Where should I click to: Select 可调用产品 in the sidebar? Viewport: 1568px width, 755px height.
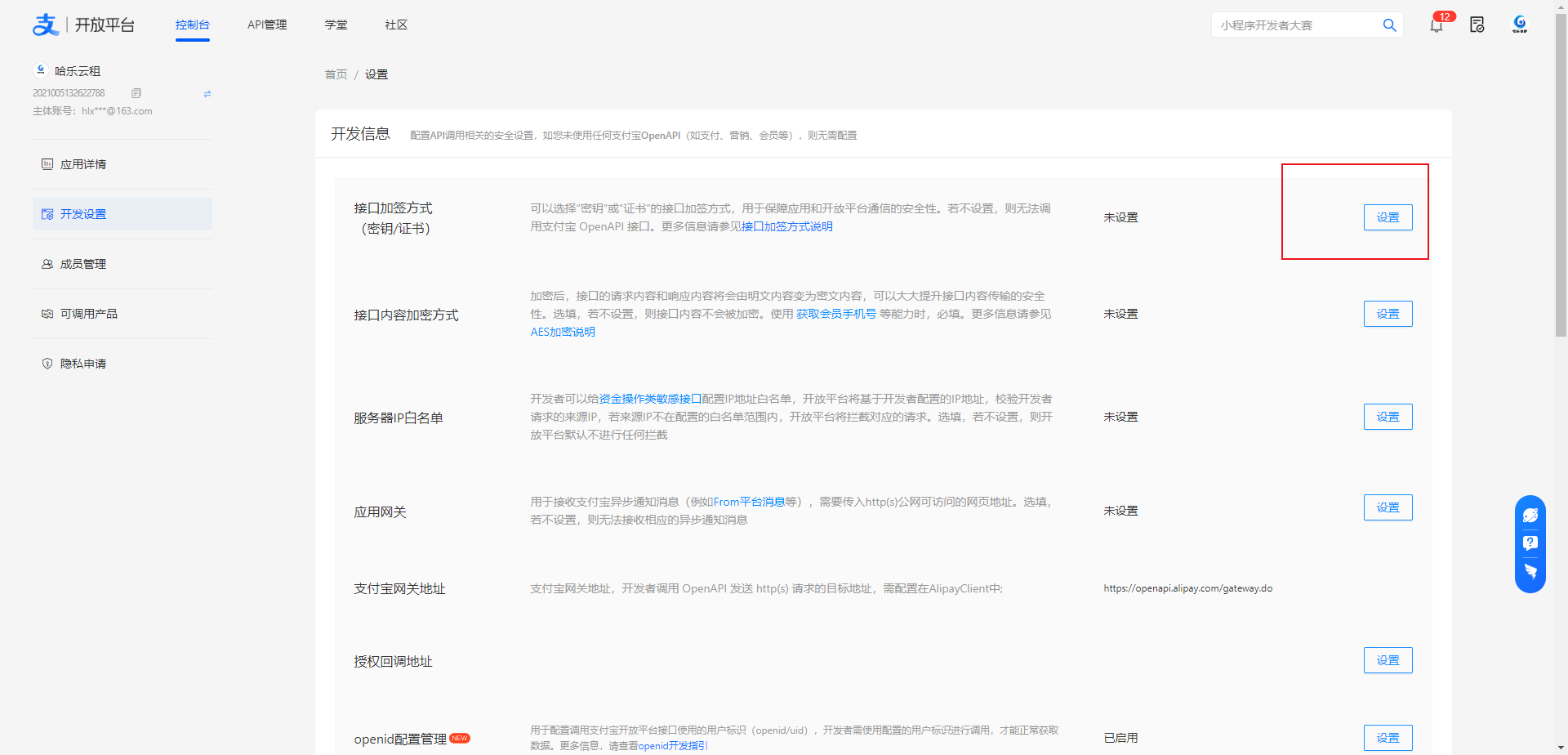click(122, 314)
